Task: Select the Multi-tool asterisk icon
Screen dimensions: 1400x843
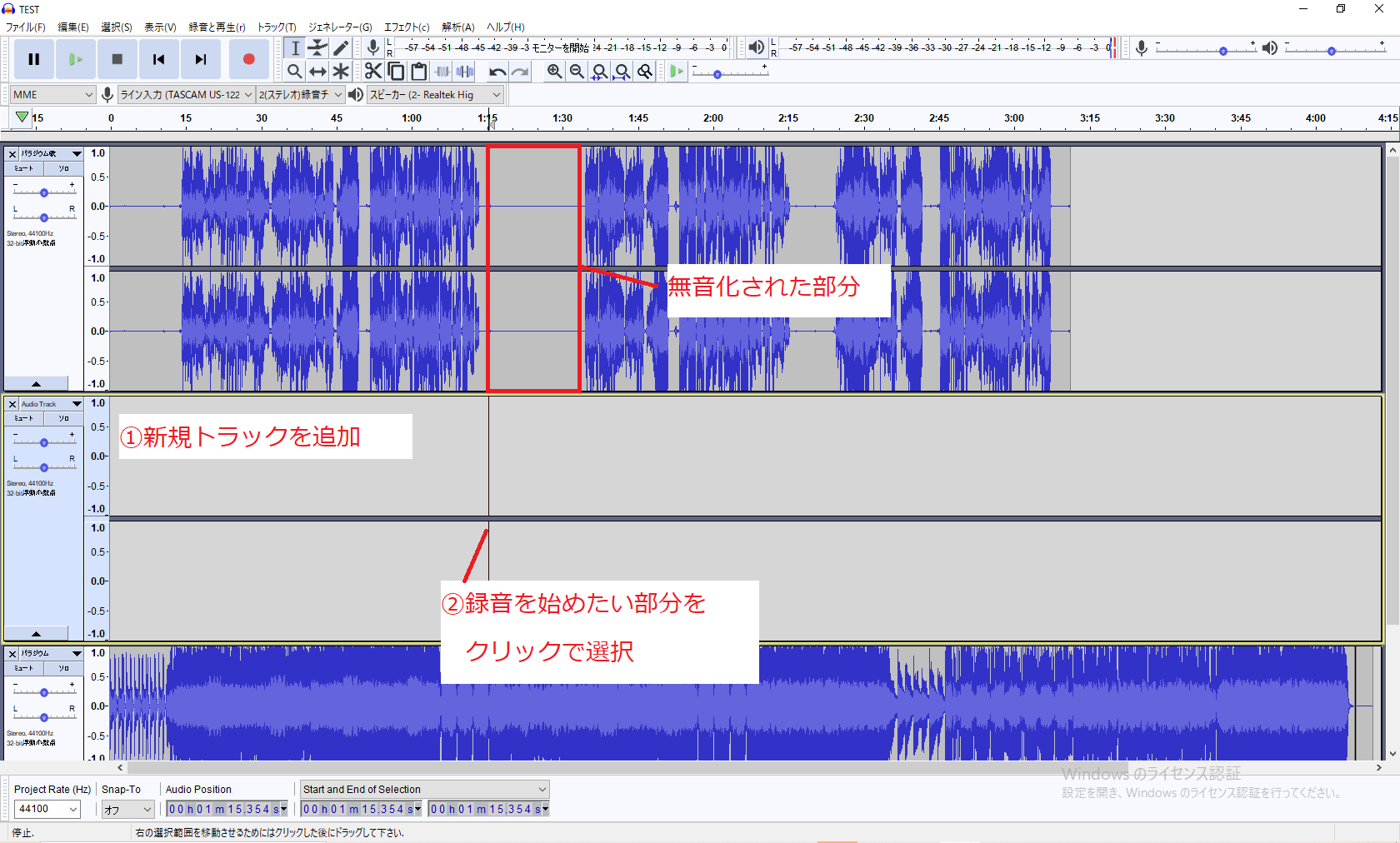Action: (341, 72)
